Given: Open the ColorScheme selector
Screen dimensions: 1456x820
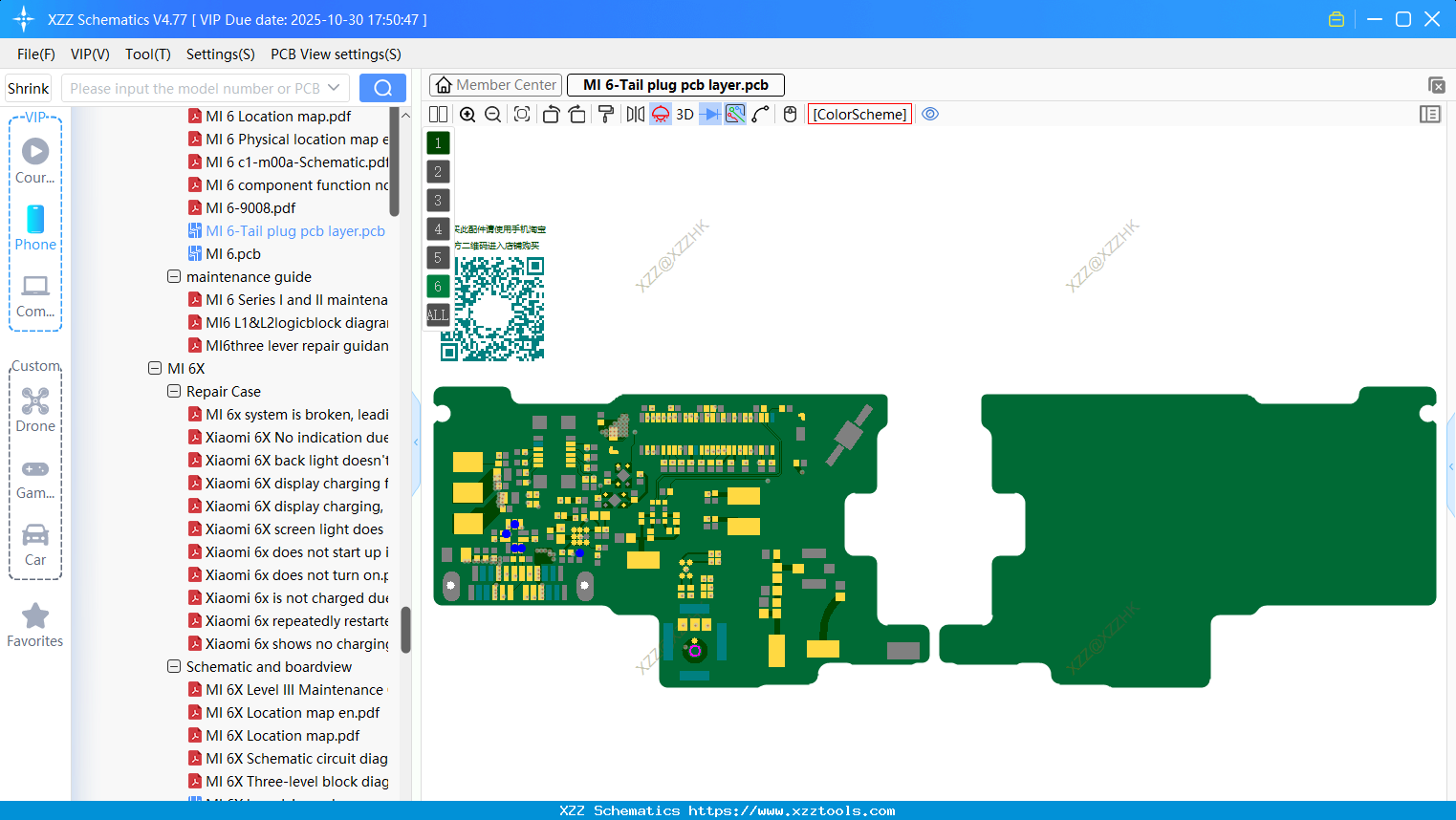Looking at the screenshot, I should [859, 115].
